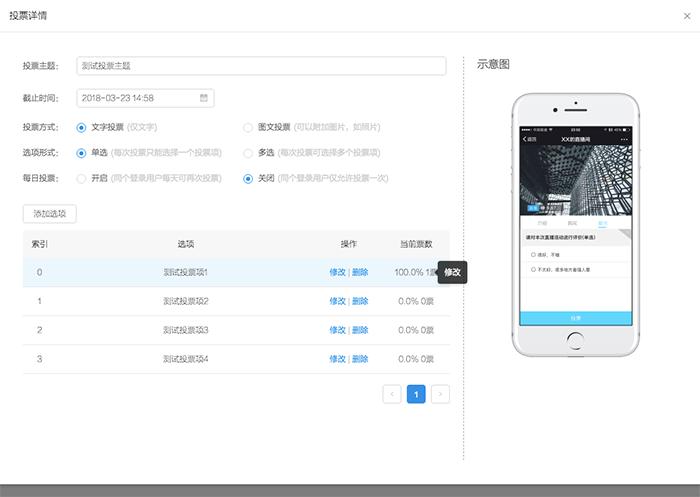Switch option format to 多选
Image resolution: width=700 pixels, height=497 pixels.
[x=248, y=153]
